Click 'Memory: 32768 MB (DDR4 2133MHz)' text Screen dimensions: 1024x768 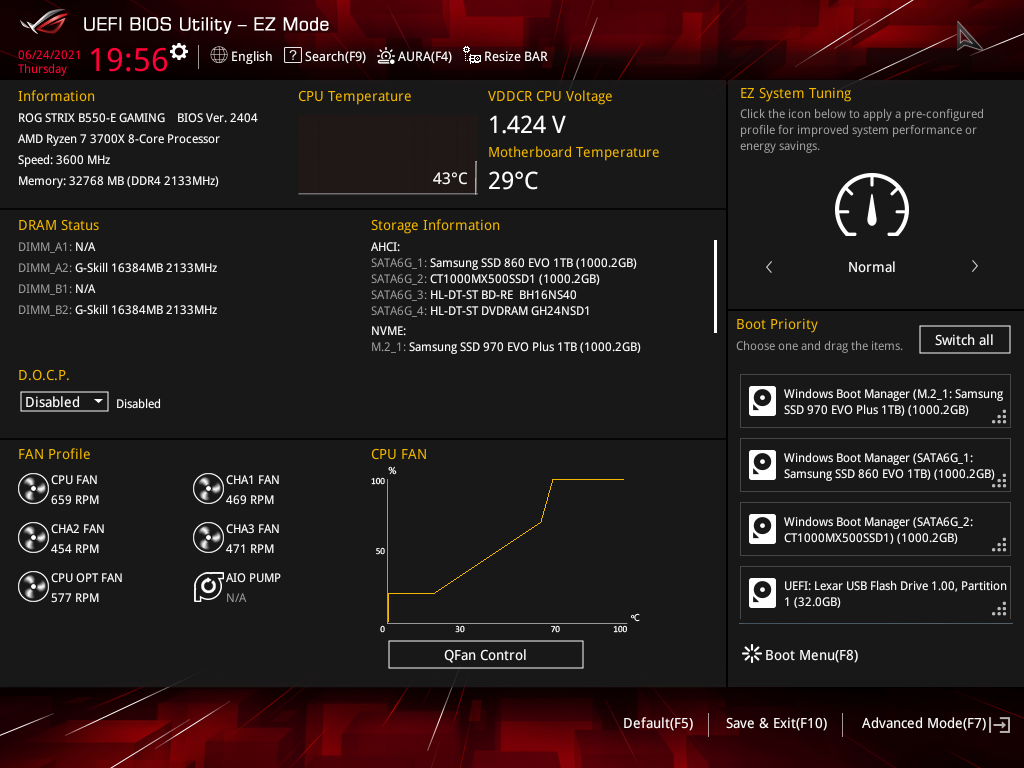pos(118,181)
